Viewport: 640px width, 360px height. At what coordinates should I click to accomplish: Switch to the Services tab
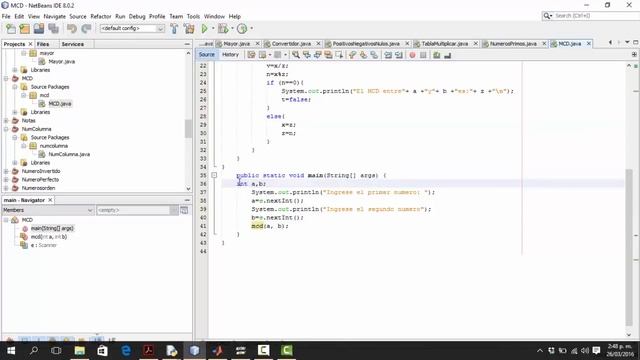coord(73,44)
